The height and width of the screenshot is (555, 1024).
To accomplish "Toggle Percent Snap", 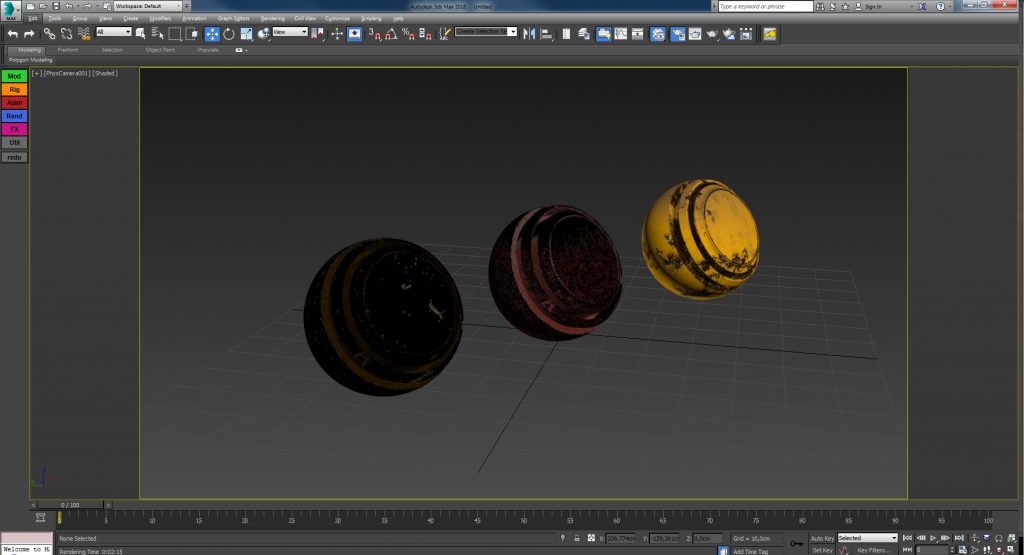I will coord(408,34).
